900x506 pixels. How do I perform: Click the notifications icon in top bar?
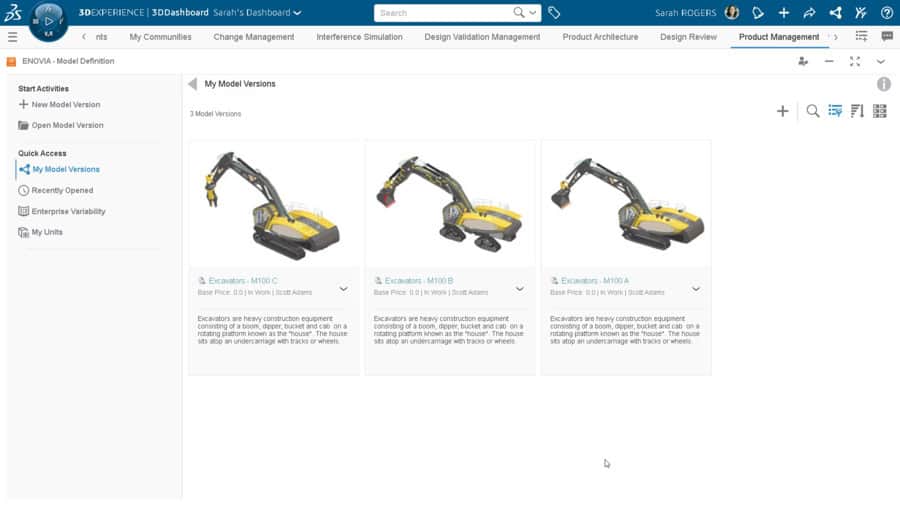tap(758, 13)
